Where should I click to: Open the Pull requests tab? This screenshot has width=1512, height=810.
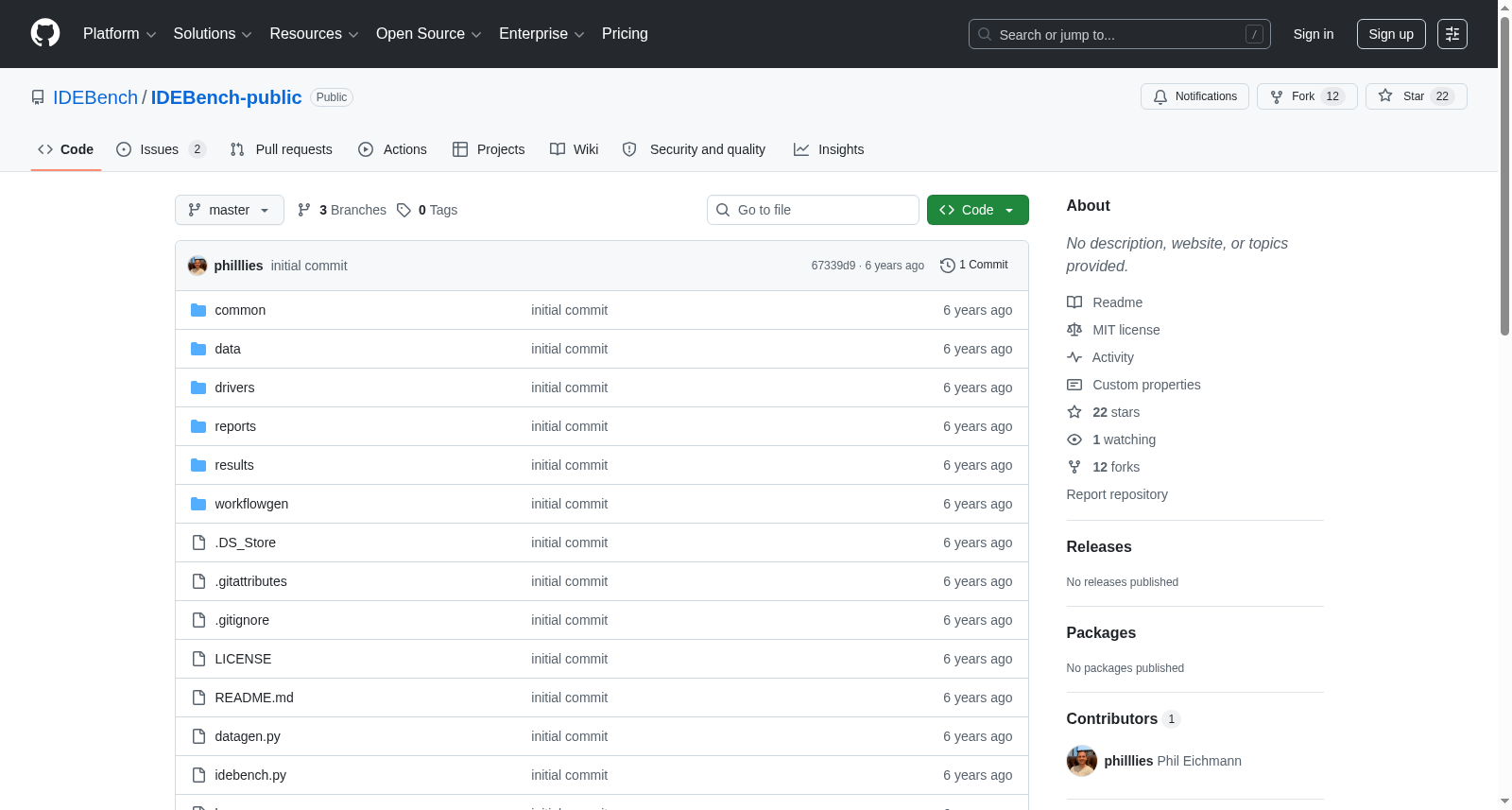click(x=281, y=149)
